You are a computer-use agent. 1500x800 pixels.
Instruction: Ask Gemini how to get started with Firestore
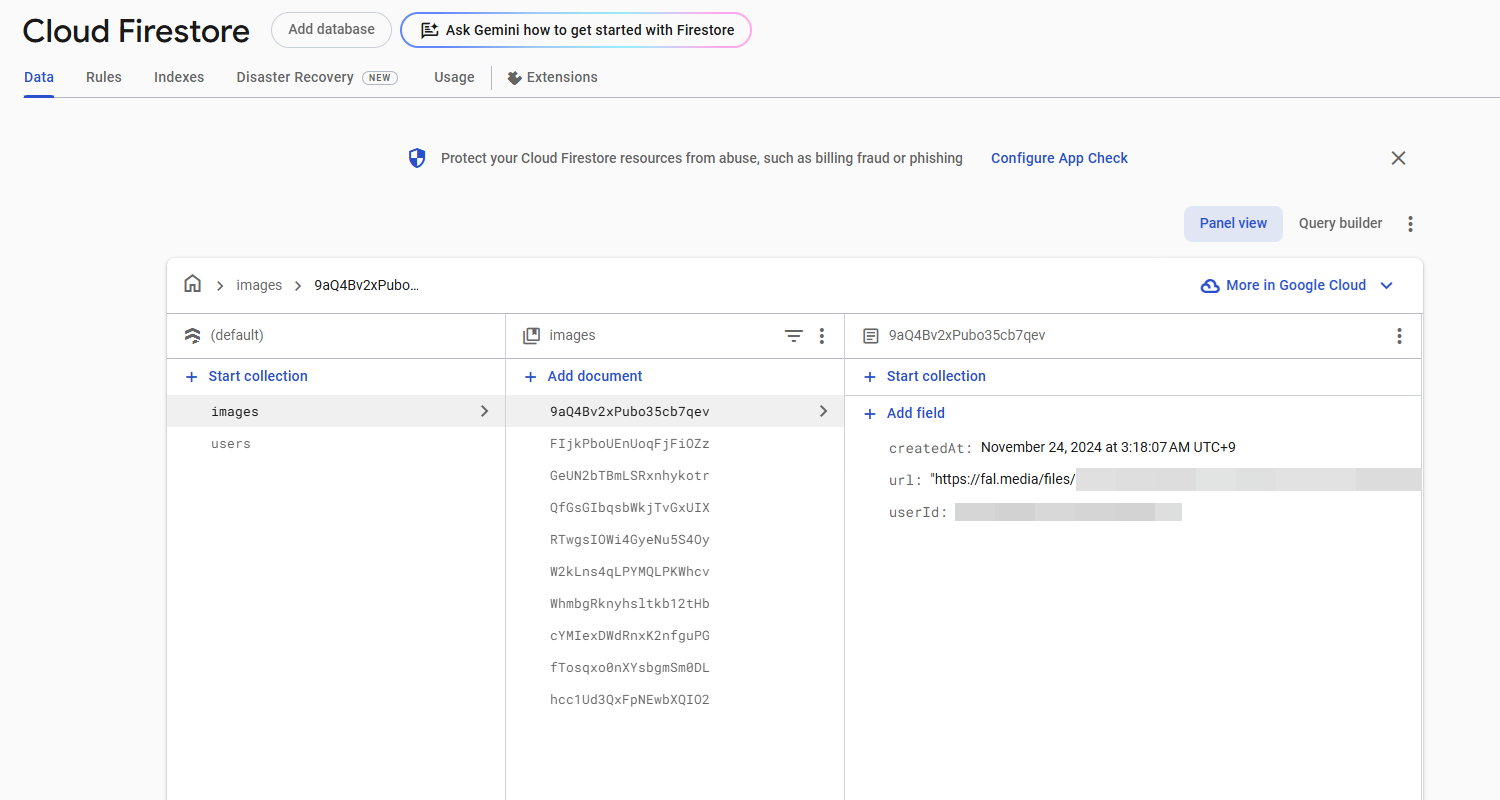point(576,30)
